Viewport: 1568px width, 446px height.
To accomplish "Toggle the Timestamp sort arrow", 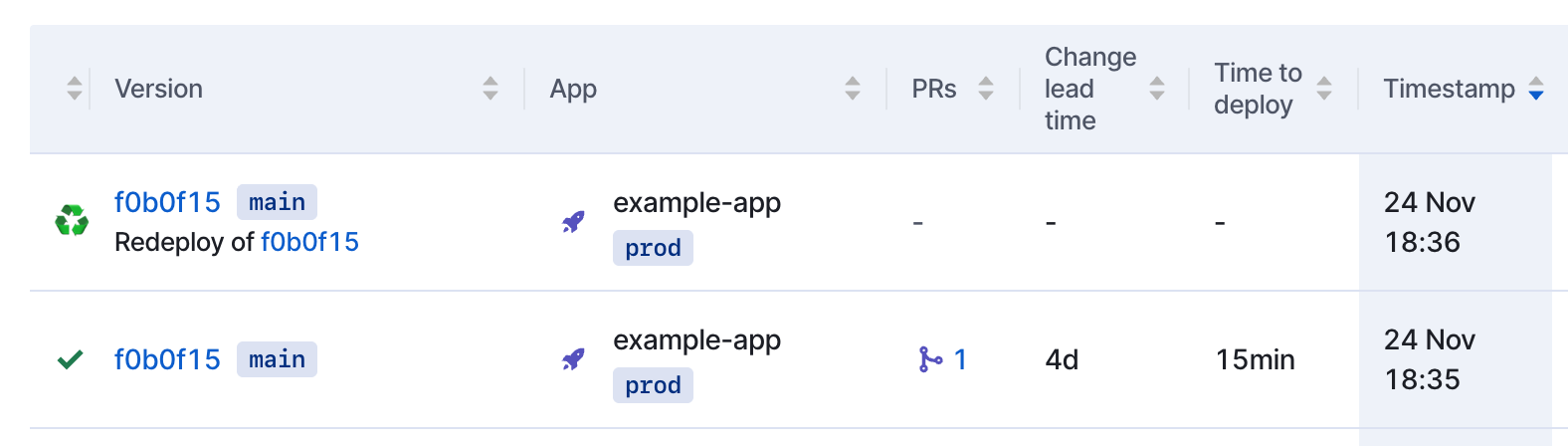I will coord(1536,89).
